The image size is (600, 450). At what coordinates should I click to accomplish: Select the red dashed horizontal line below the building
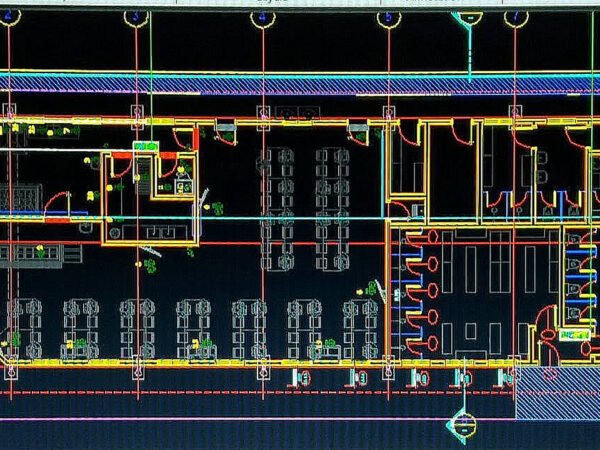tap(257, 393)
